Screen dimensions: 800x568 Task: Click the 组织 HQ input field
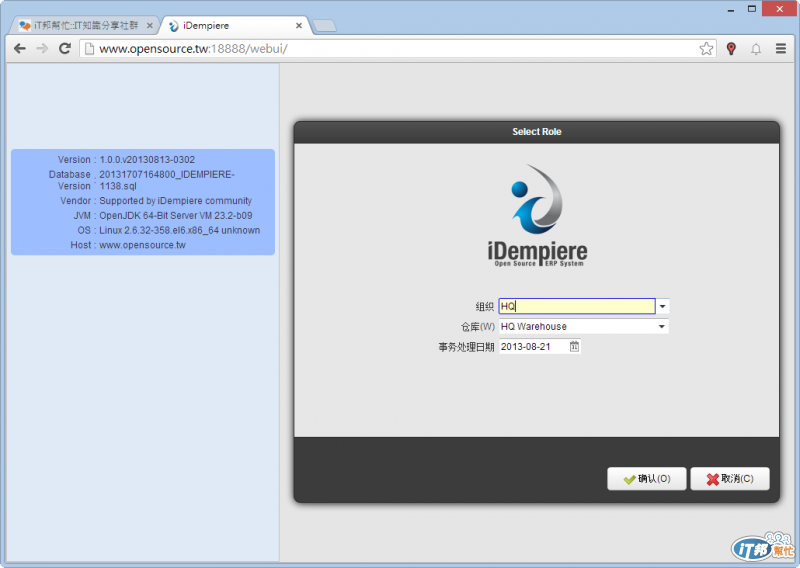pyautogui.click(x=577, y=306)
